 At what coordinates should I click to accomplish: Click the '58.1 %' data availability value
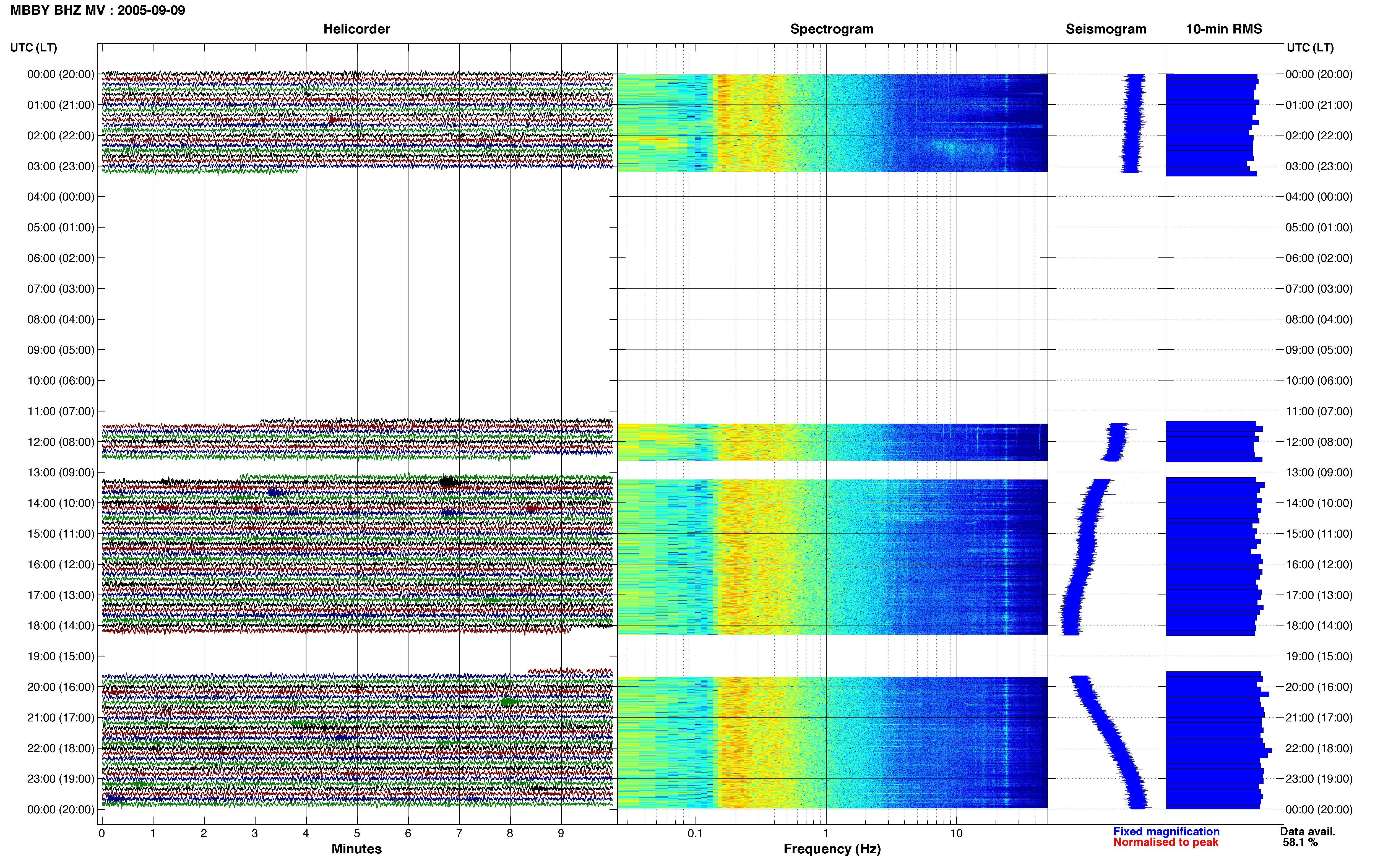(1300, 842)
